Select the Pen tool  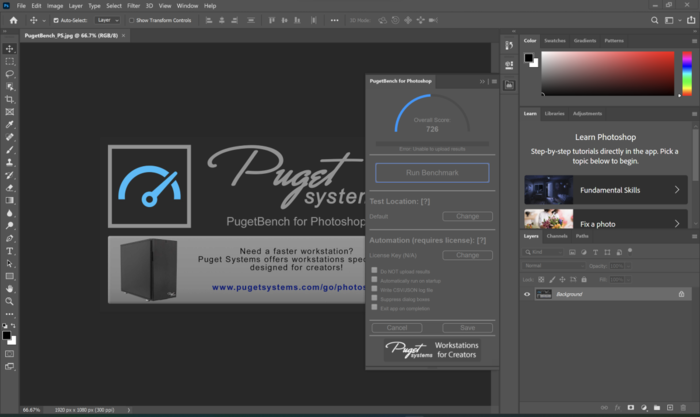9,238
